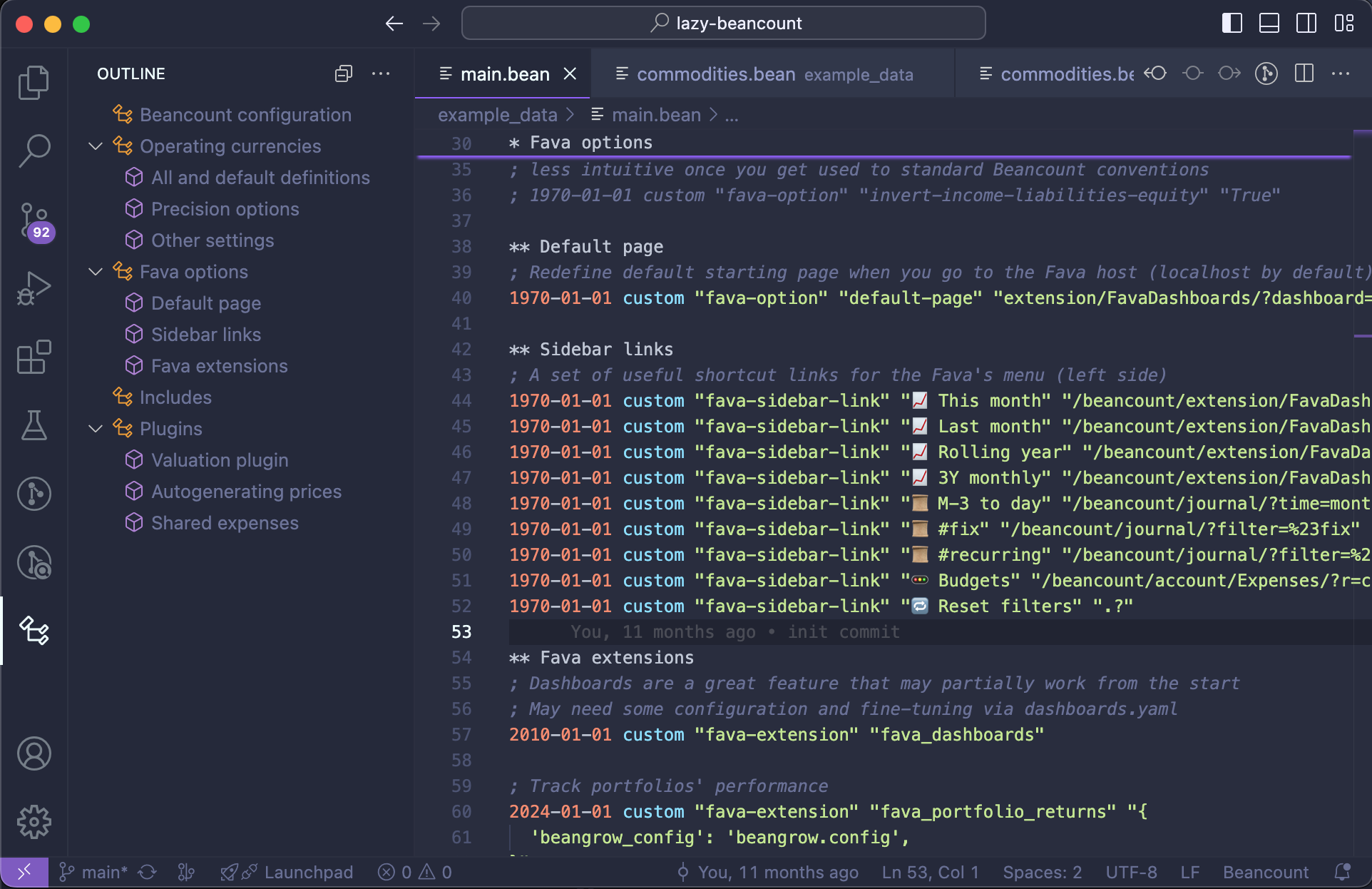
Task: Jump to Autogenerating prices outline item
Action: tap(246, 492)
